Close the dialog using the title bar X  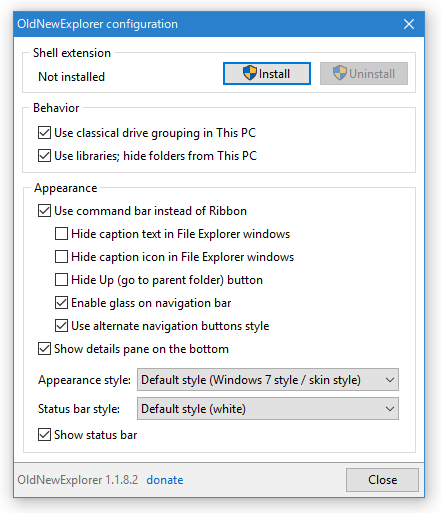tap(409, 24)
